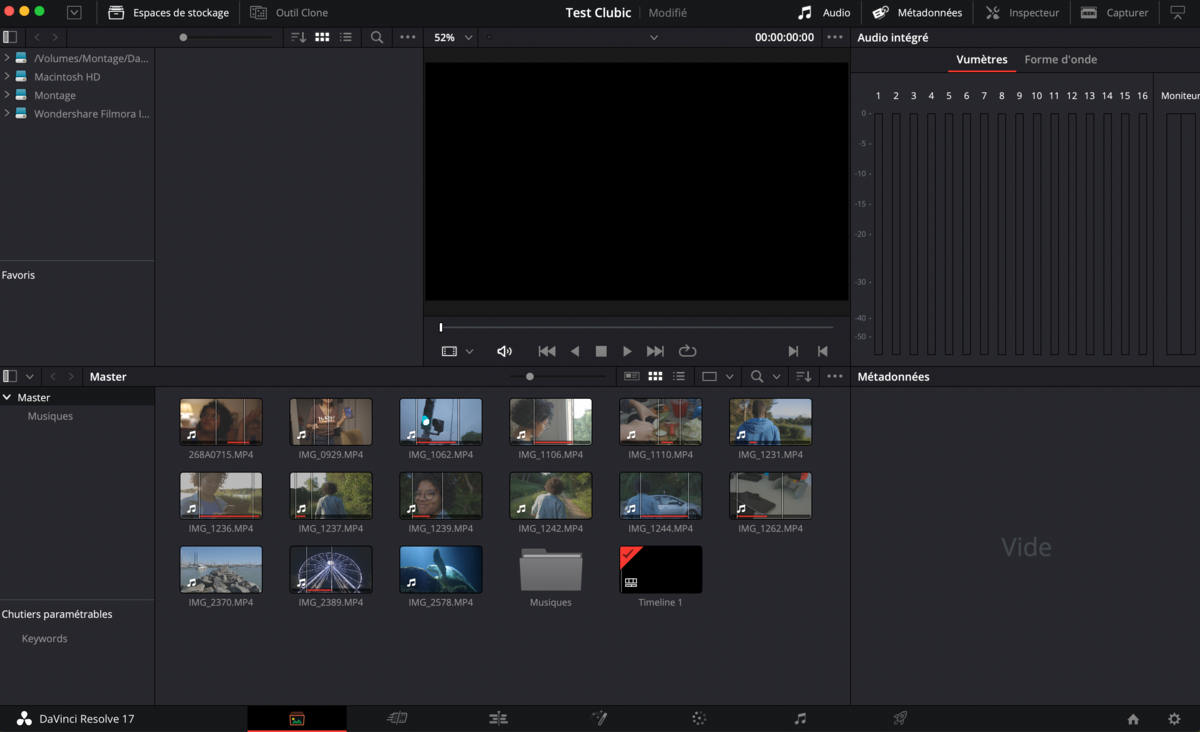Image resolution: width=1200 pixels, height=732 pixels.
Task: Click the 00:00:00:00 timecode field
Action: (784, 37)
